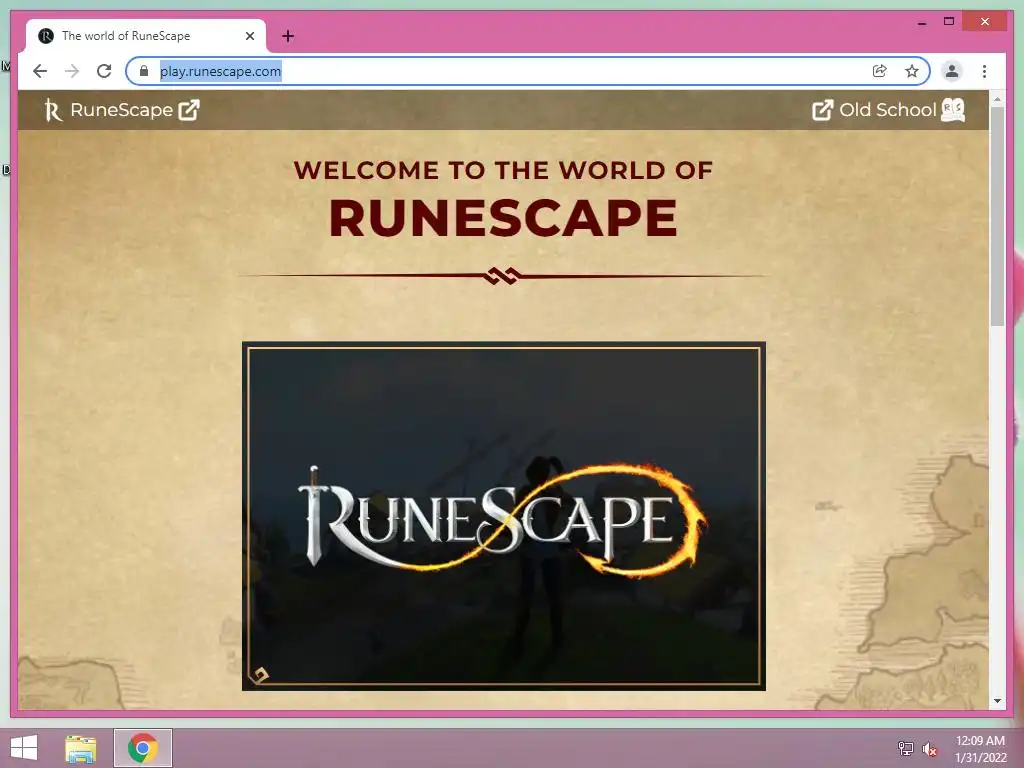
Task: Open the RuneScape link in header
Action: pyautogui.click(x=121, y=110)
